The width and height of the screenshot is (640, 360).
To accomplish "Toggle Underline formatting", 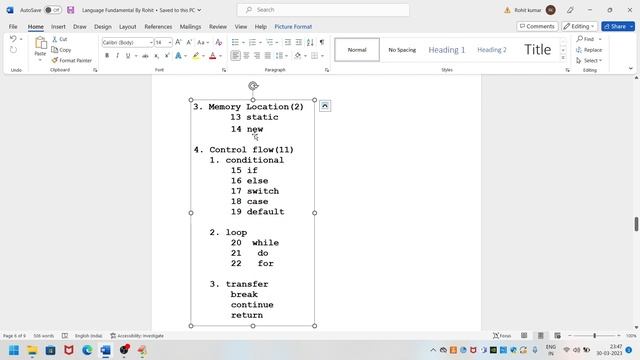I will pos(128,56).
